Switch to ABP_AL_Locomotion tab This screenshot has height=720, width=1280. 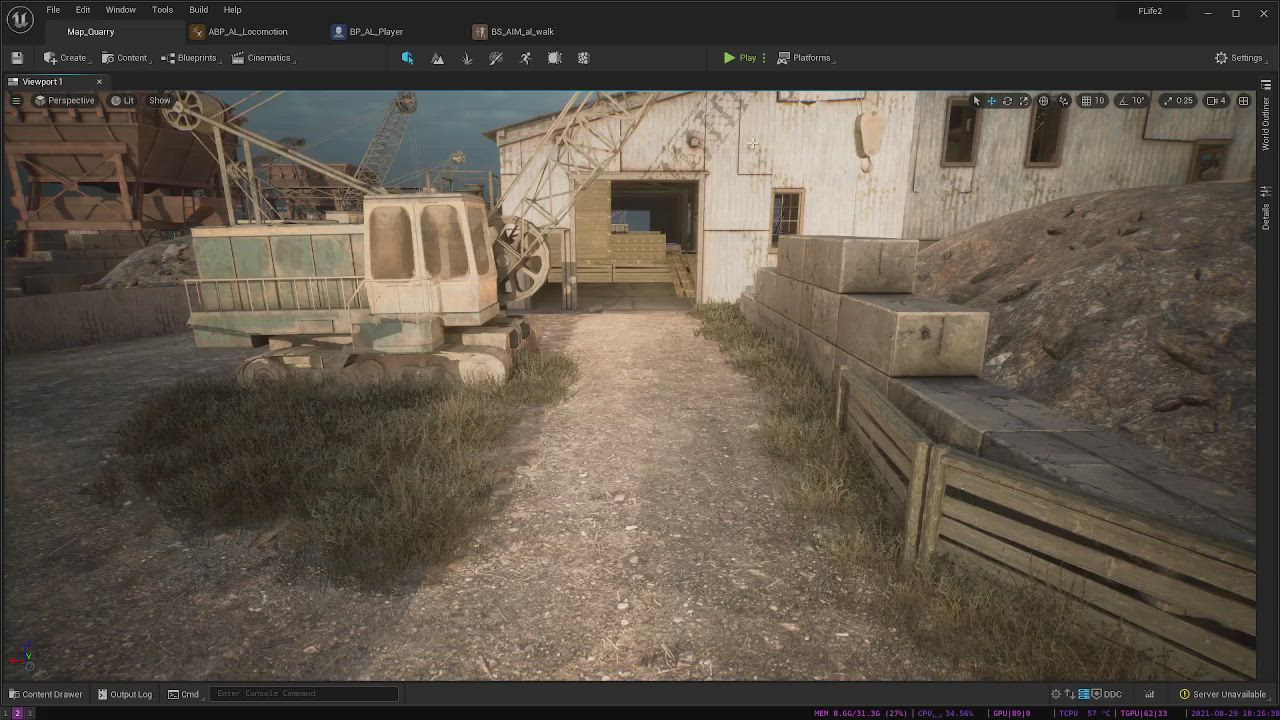[240, 32]
